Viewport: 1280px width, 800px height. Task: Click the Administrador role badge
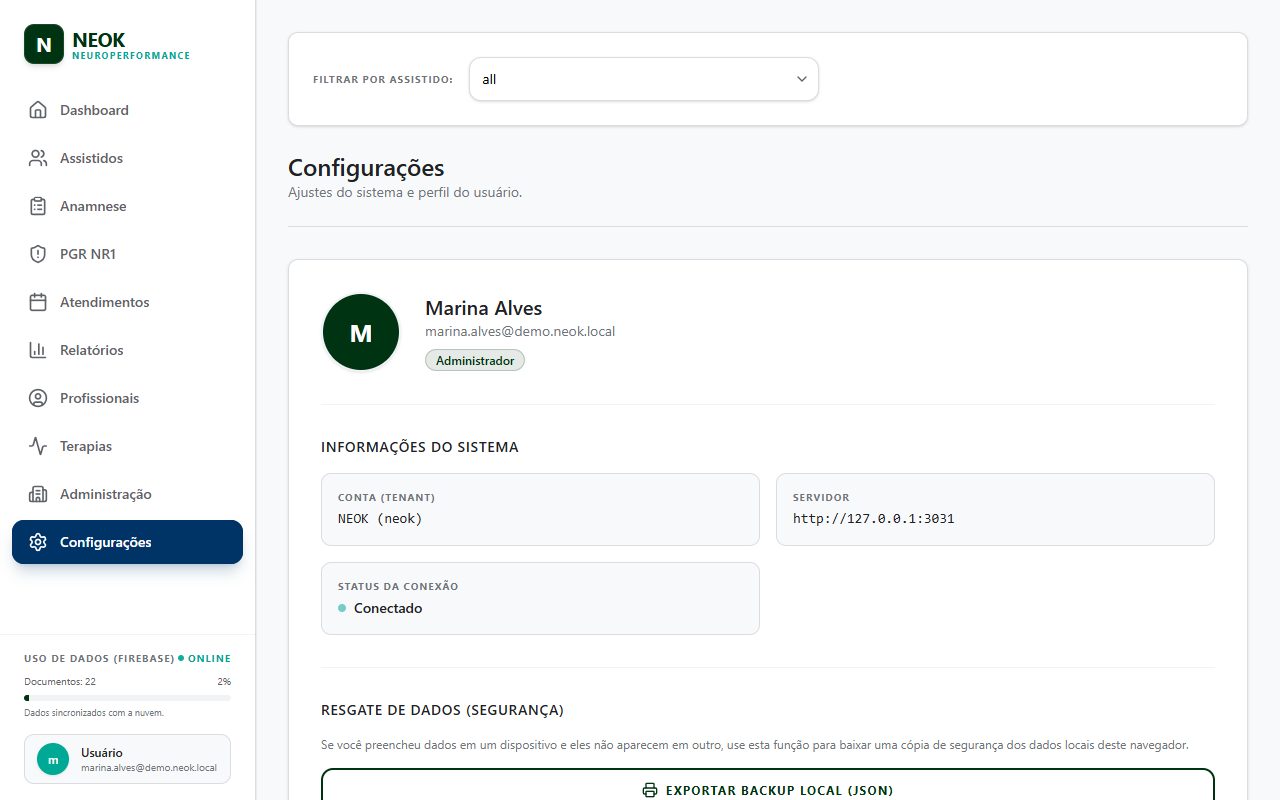click(475, 360)
